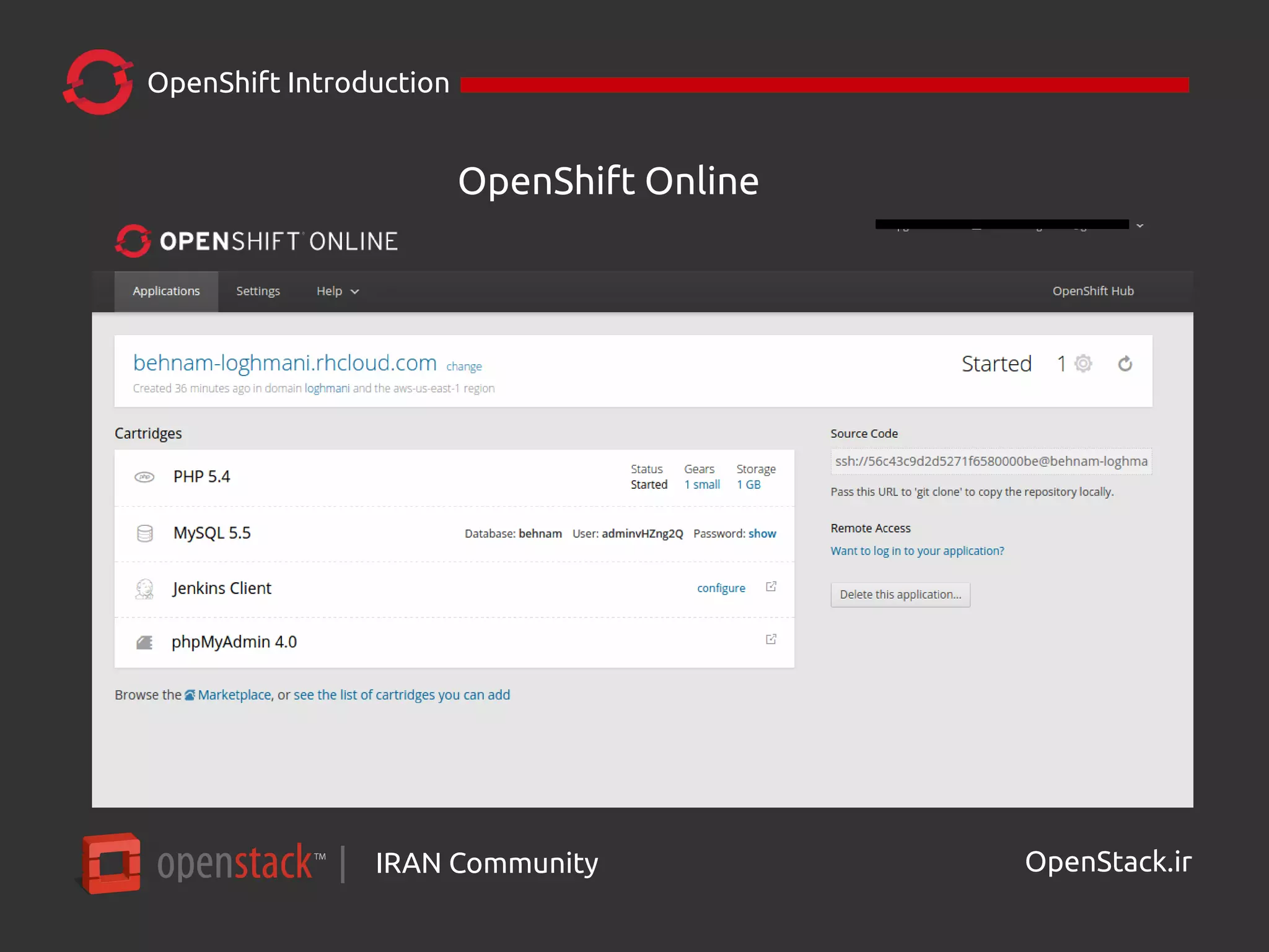Open the Applications tab

166,291
